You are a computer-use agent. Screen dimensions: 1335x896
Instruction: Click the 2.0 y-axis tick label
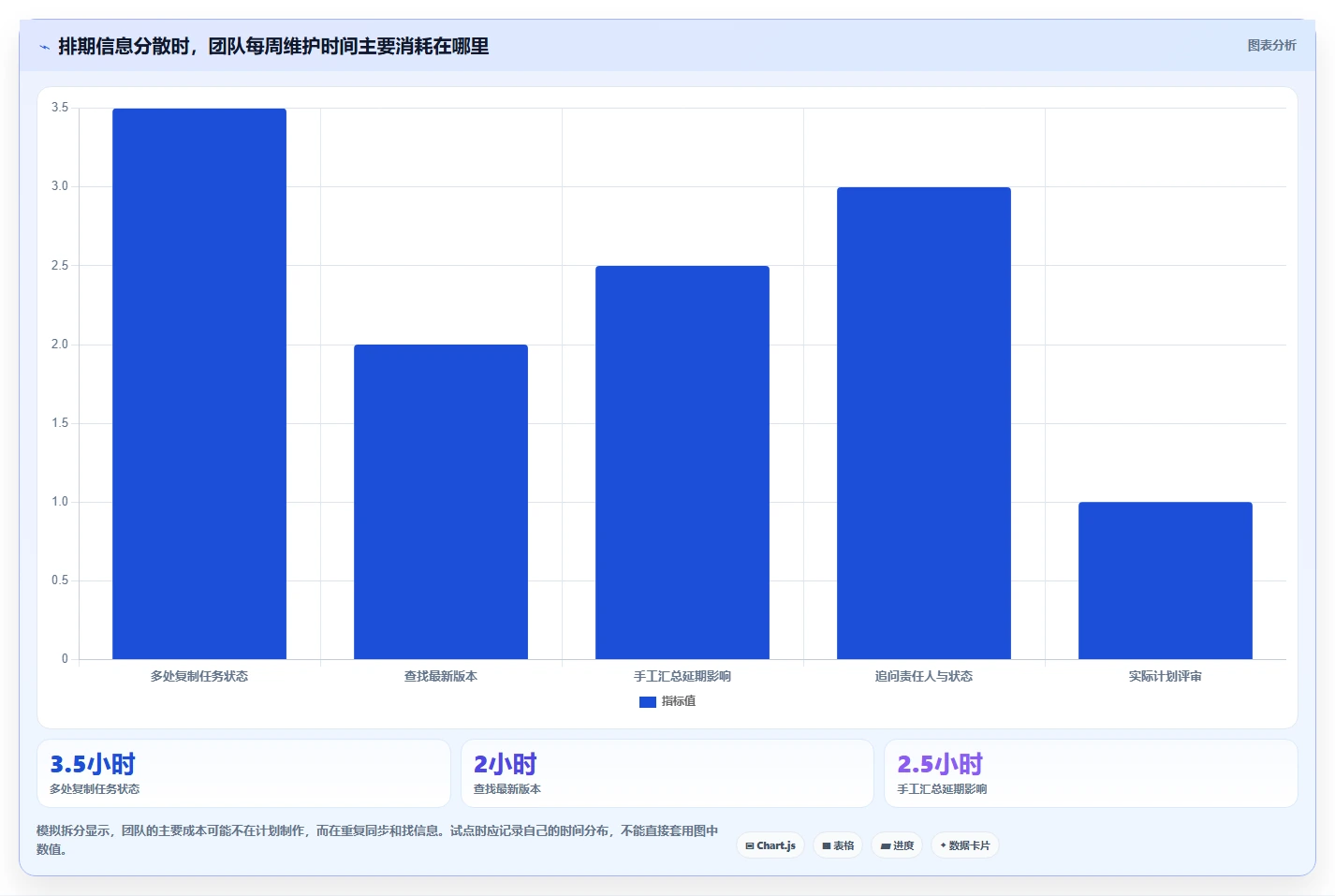[x=60, y=345]
